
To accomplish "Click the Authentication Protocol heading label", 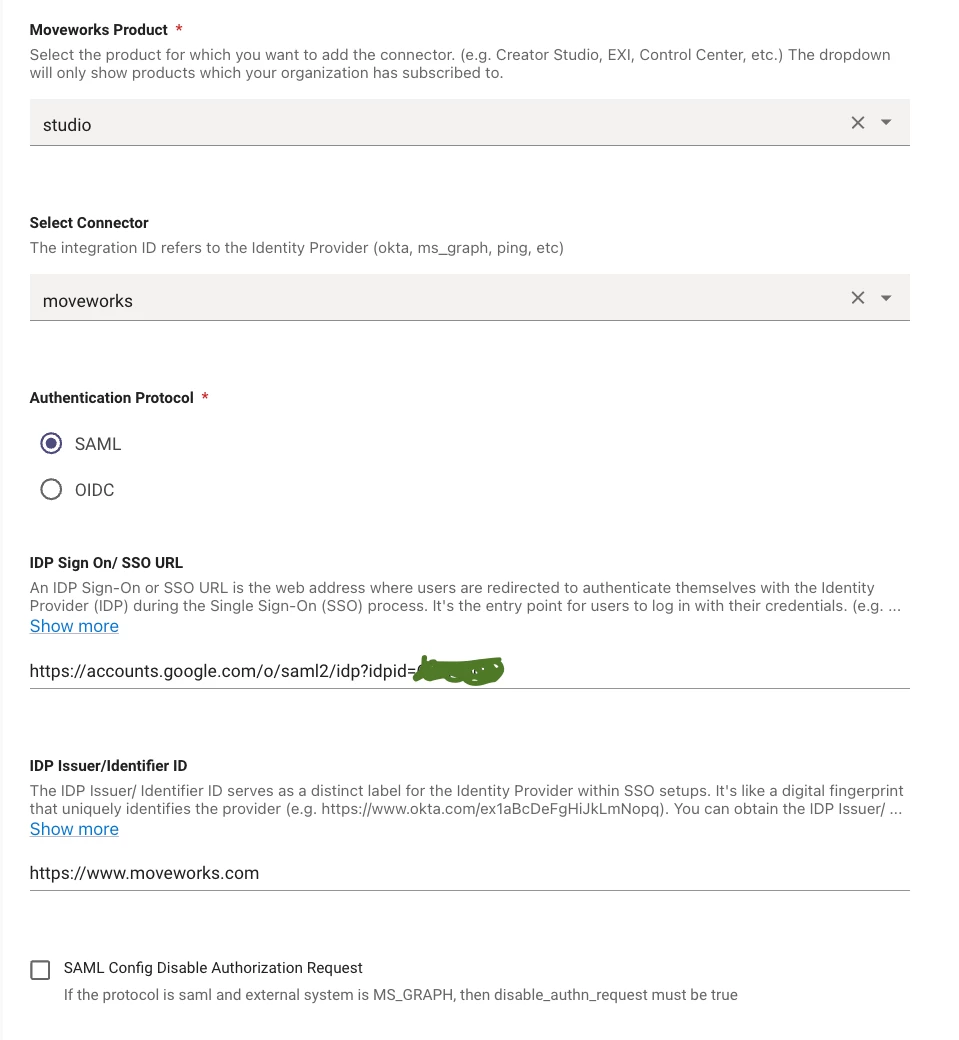I will (111, 398).
